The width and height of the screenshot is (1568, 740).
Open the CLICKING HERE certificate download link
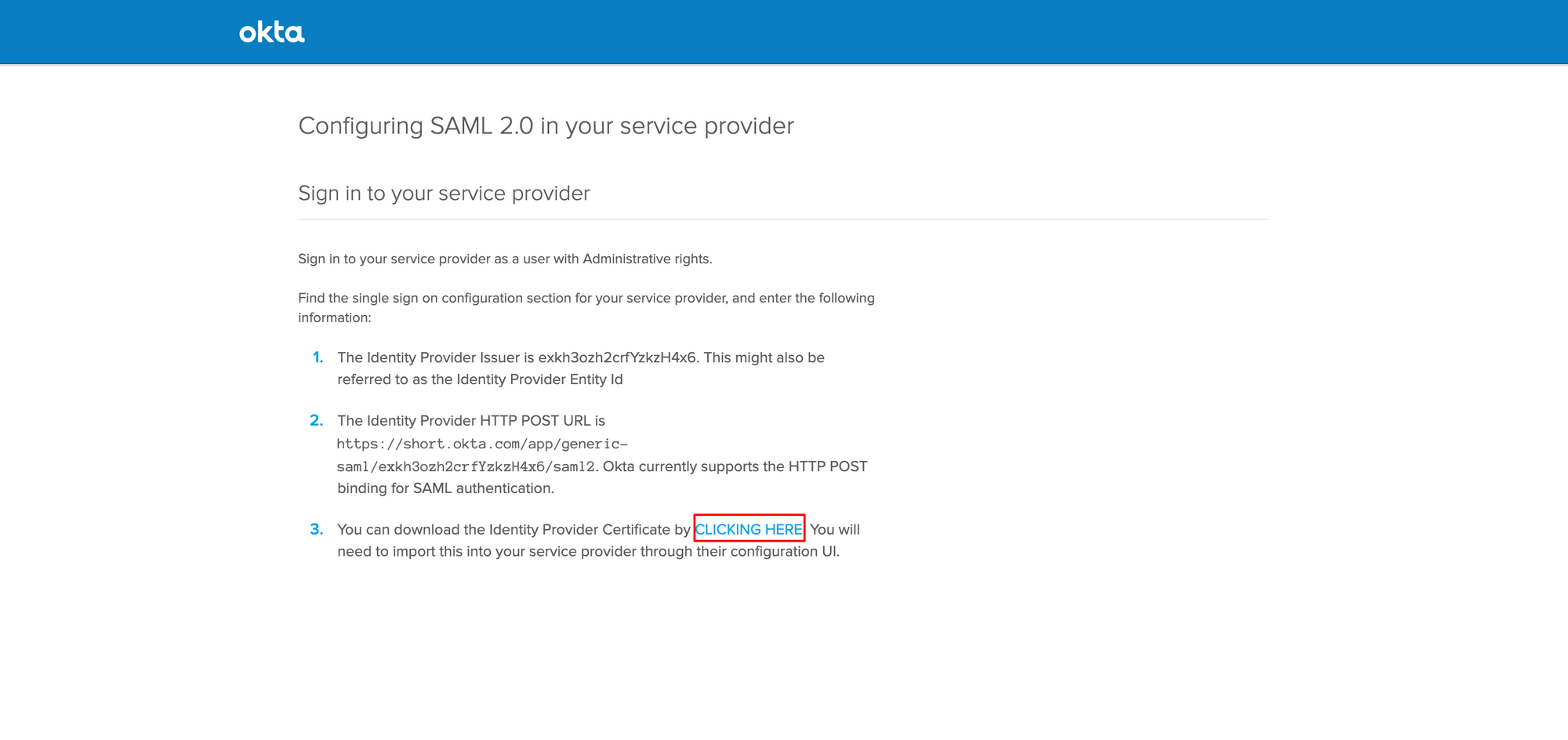pyautogui.click(x=749, y=529)
